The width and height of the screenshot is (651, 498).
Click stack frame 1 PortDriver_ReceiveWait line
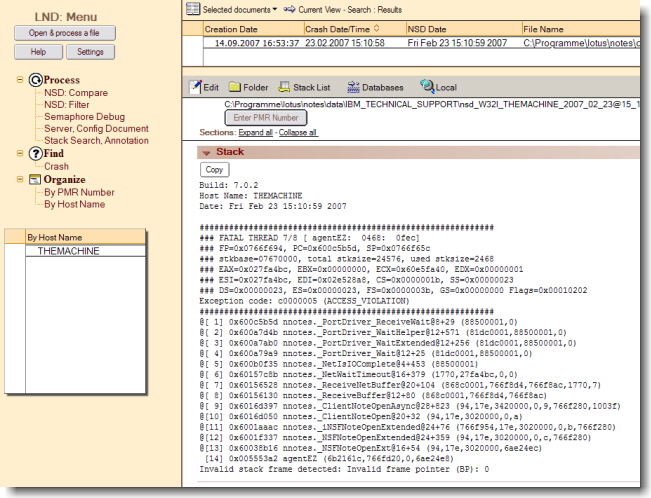pos(359,322)
